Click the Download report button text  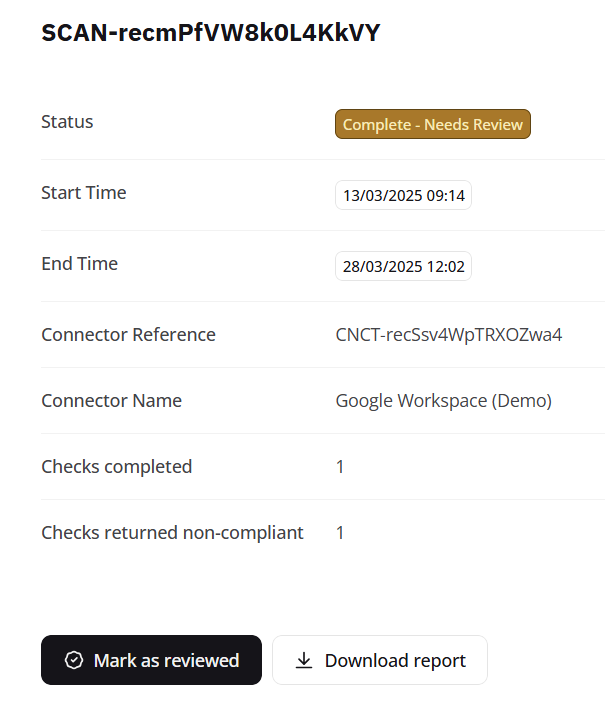[395, 660]
